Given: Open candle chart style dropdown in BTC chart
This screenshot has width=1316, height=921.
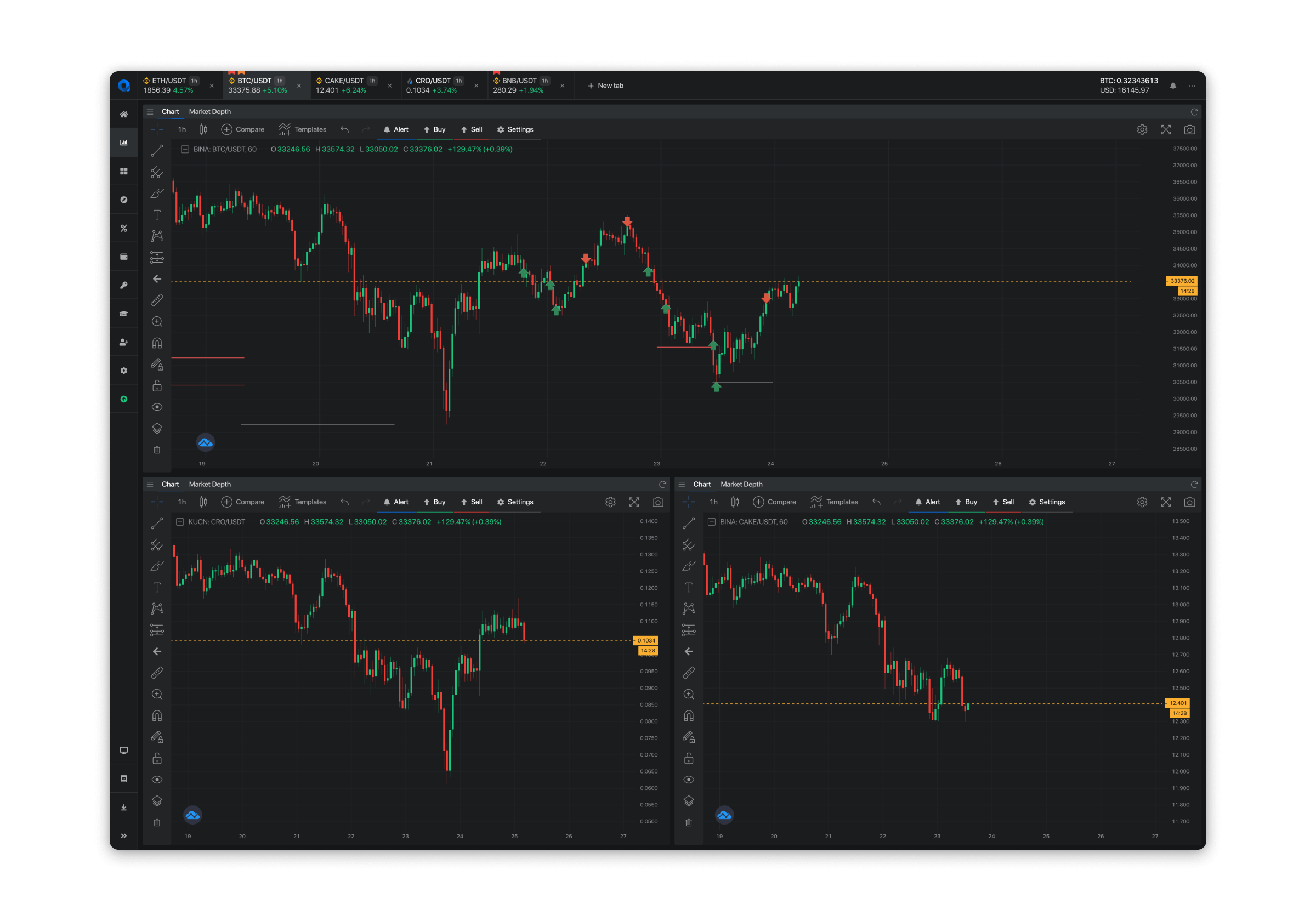Looking at the screenshot, I should [203, 130].
